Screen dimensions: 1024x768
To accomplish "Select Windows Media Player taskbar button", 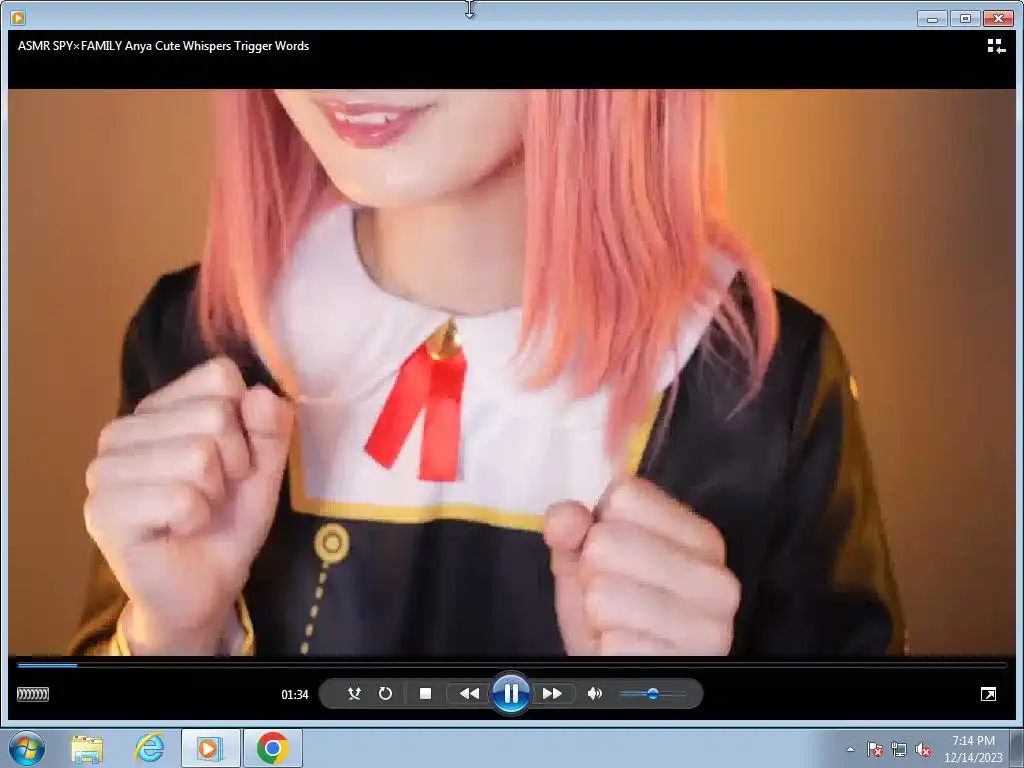I will (x=210, y=748).
